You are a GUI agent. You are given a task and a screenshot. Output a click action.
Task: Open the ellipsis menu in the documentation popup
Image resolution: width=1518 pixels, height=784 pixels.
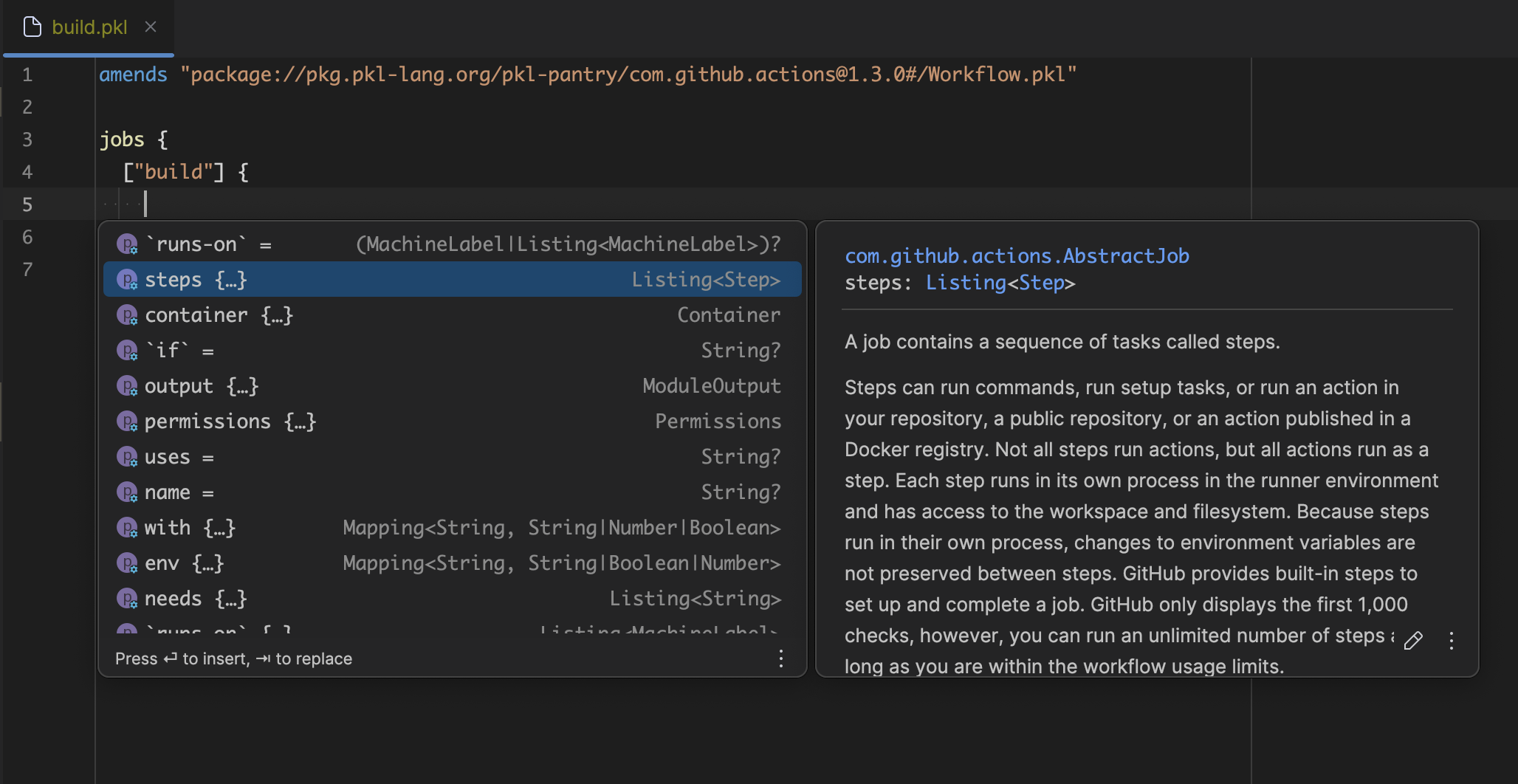coord(1452,641)
